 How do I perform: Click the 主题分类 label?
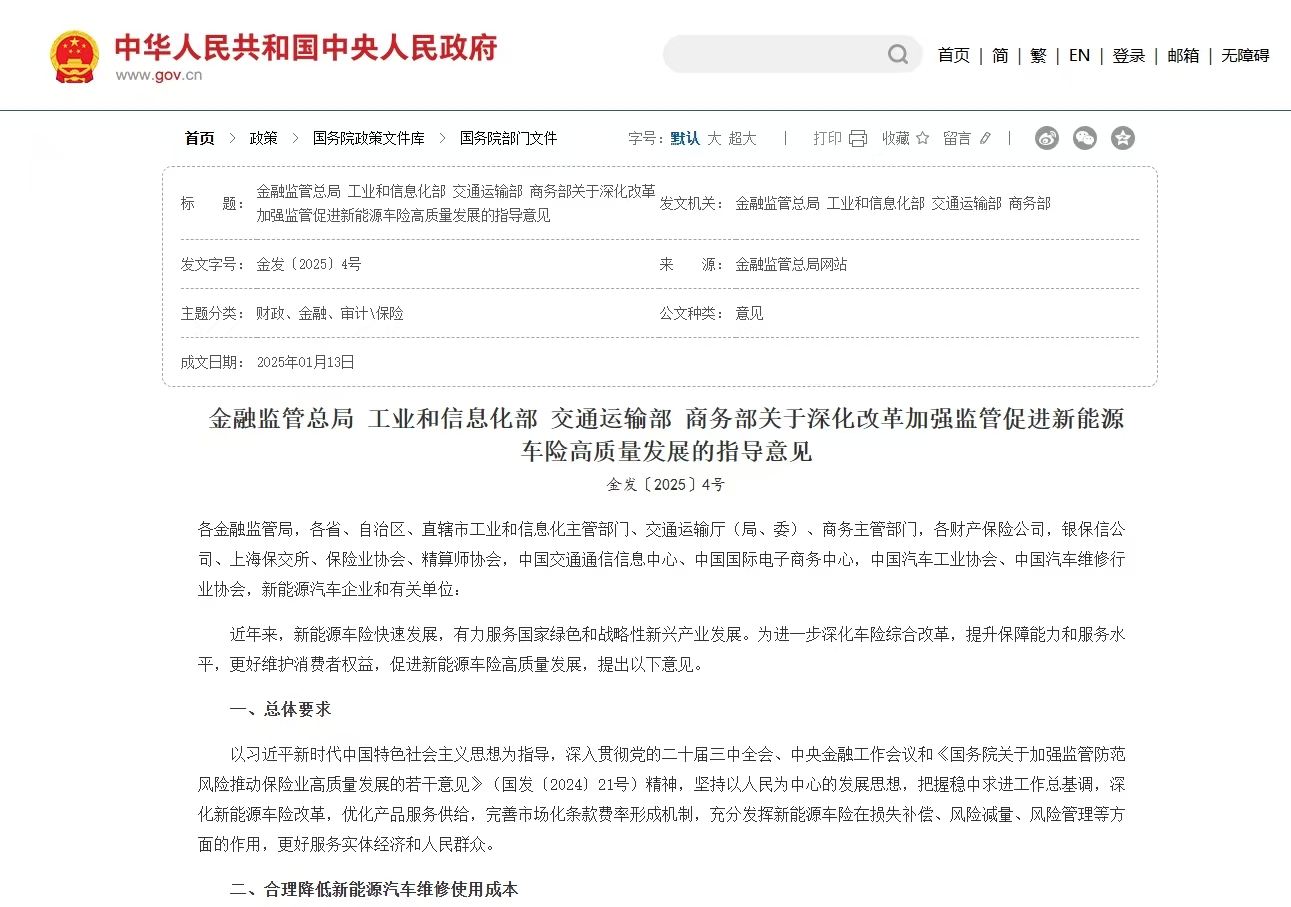click(x=213, y=314)
